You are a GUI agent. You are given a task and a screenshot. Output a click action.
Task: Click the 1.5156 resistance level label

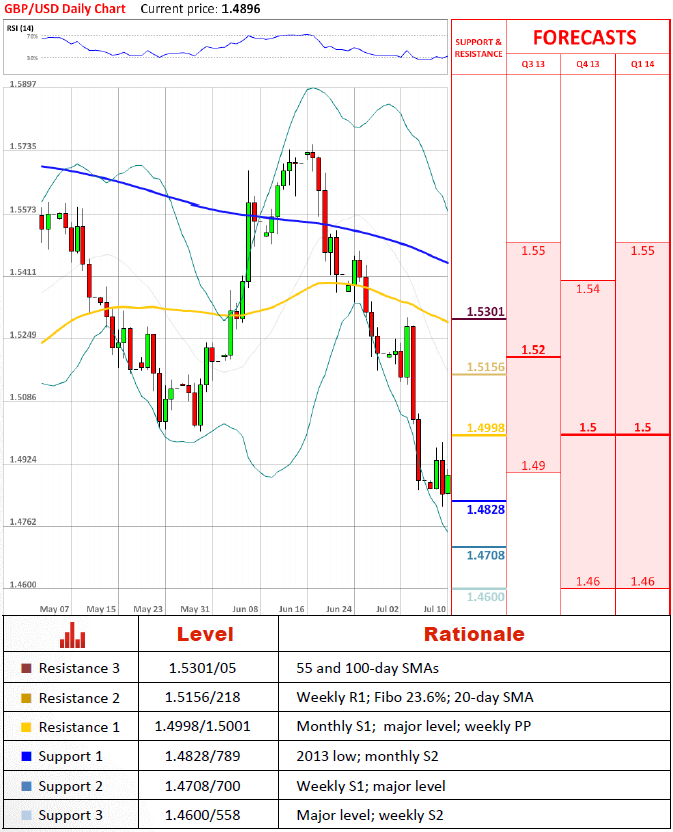(x=485, y=367)
